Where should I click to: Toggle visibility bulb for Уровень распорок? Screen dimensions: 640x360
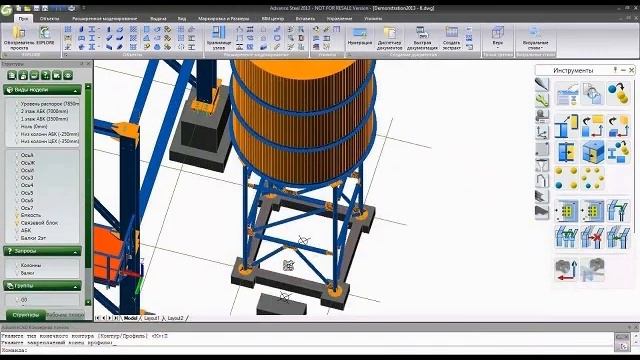click(x=17, y=104)
